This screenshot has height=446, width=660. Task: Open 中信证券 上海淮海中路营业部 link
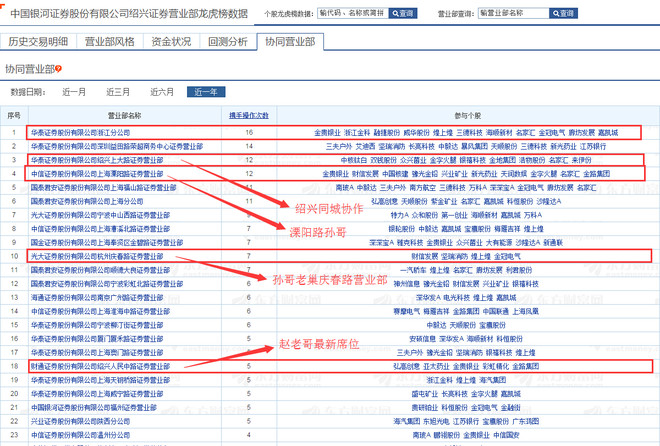pos(100,311)
